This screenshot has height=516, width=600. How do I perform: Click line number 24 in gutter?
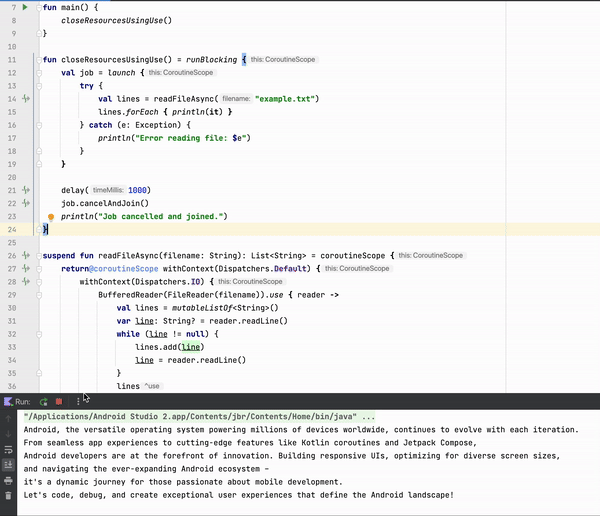click(11, 229)
